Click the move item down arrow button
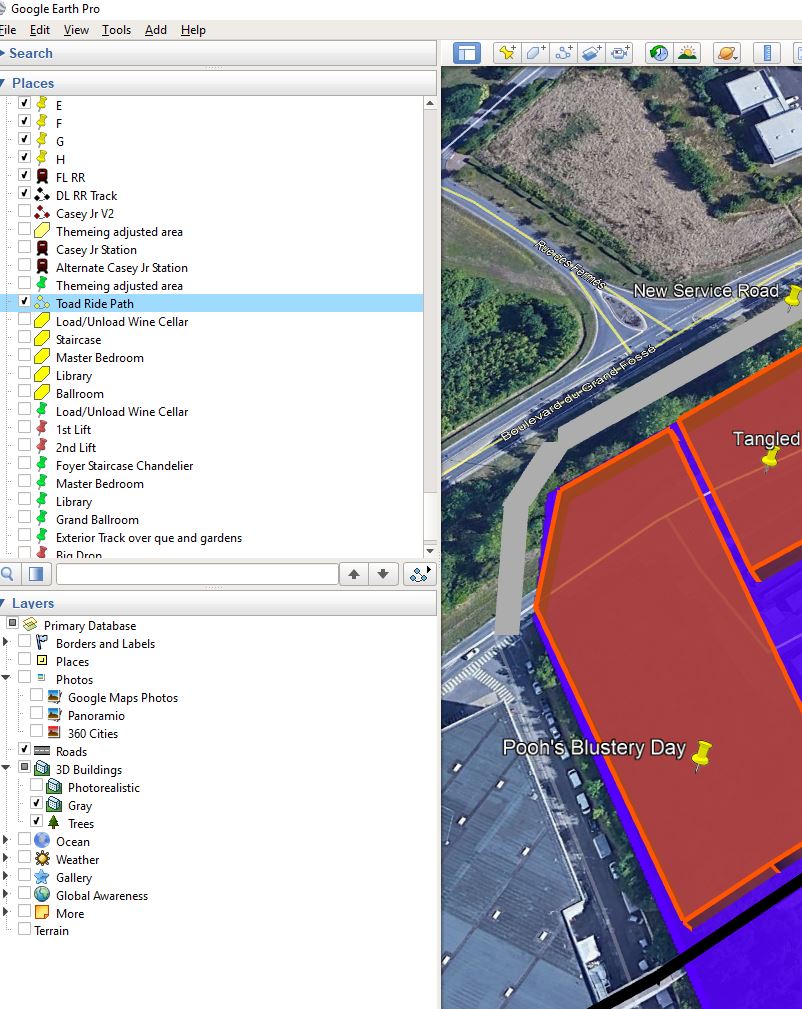The height and width of the screenshot is (1009, 802). tap(382, 574)
